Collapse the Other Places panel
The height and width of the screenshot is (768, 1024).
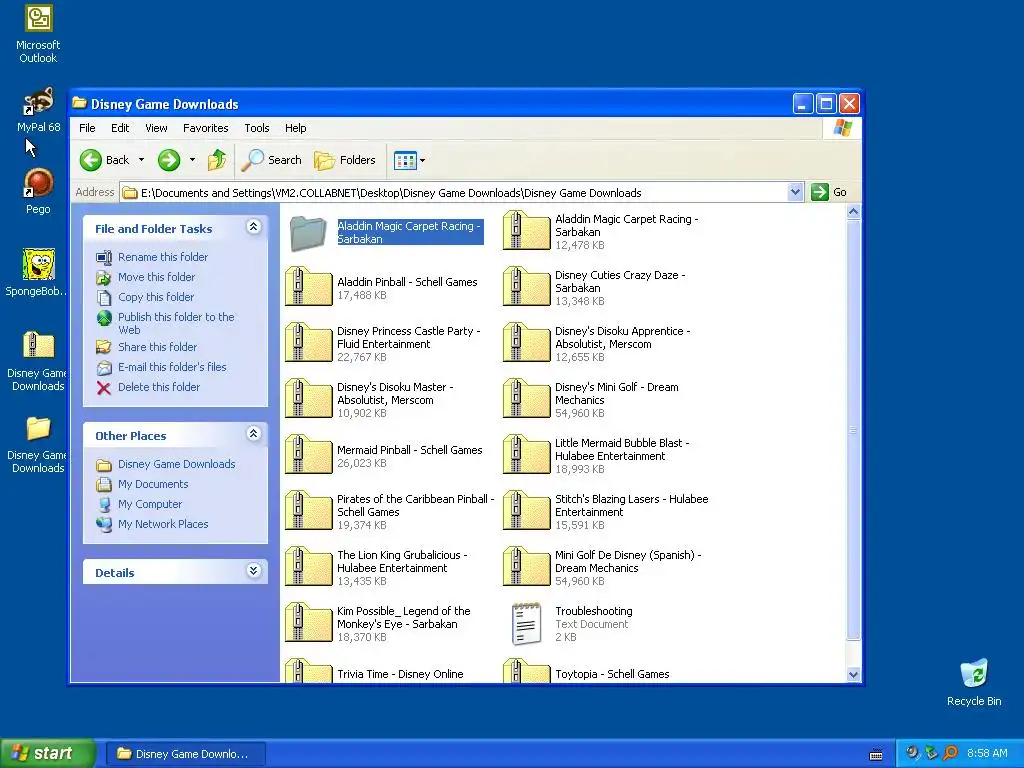point(253,434)
